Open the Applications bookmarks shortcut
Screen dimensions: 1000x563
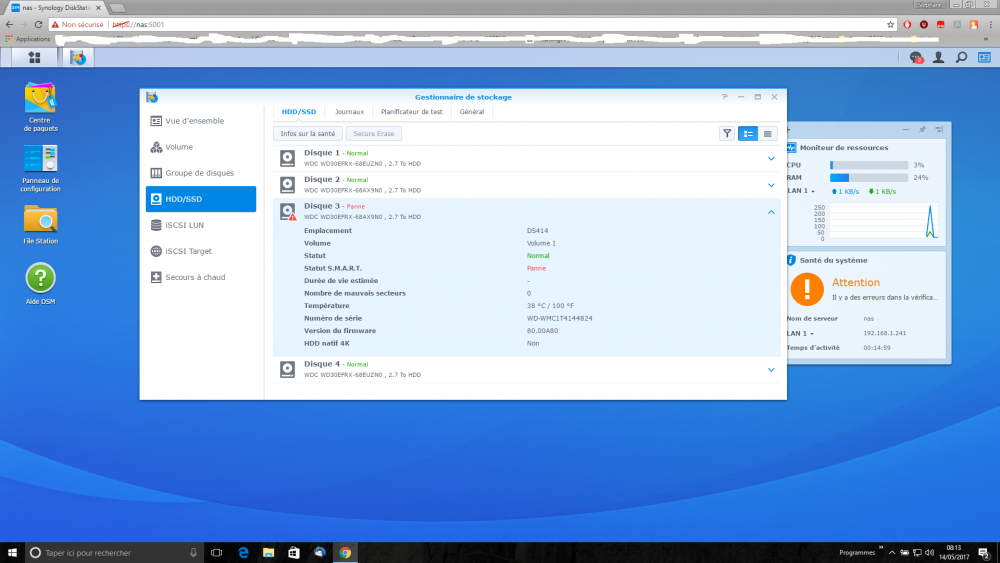(x=27, y=39)
